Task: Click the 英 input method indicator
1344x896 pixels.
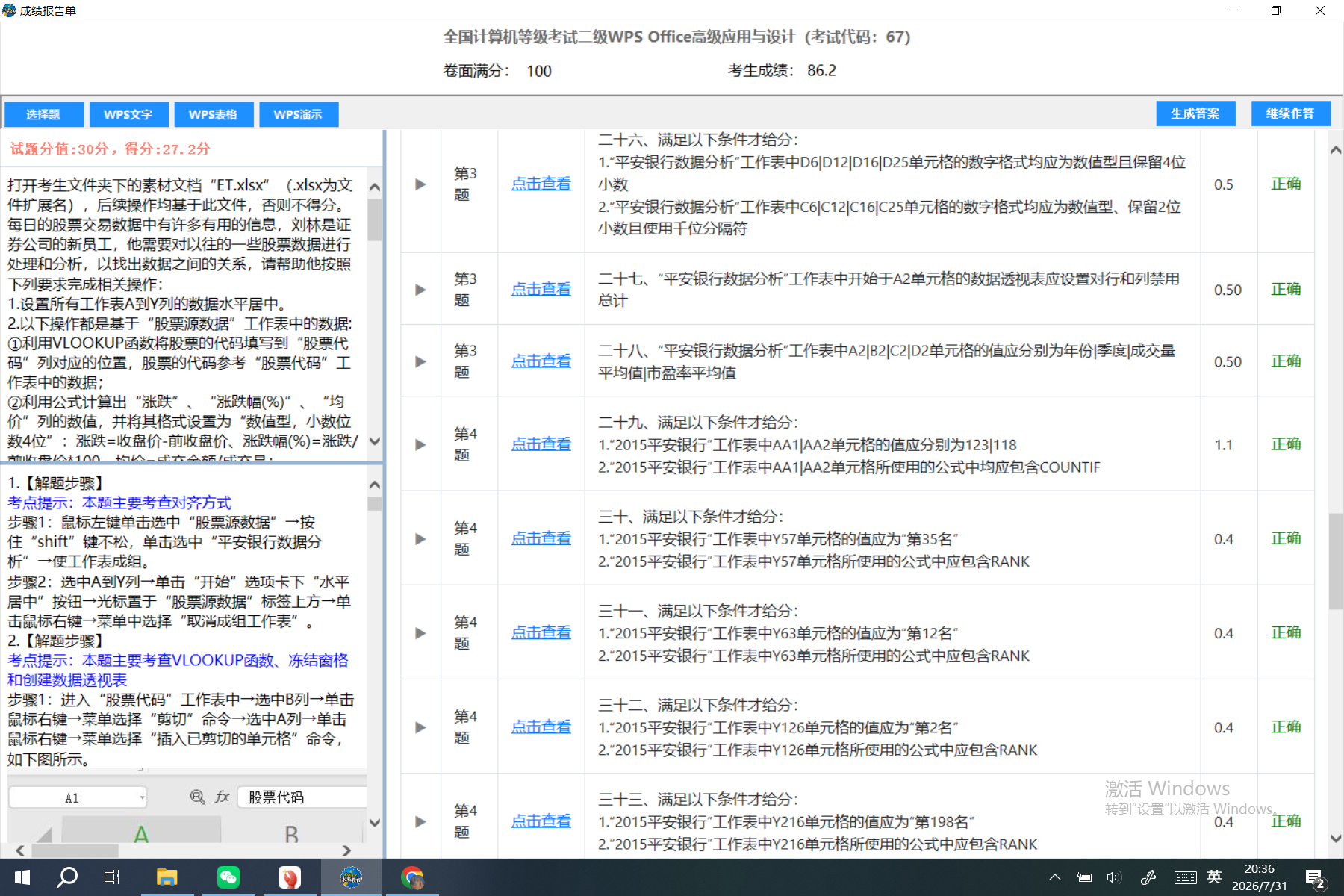Action: pyautogui.click(x=1214, y=877)
